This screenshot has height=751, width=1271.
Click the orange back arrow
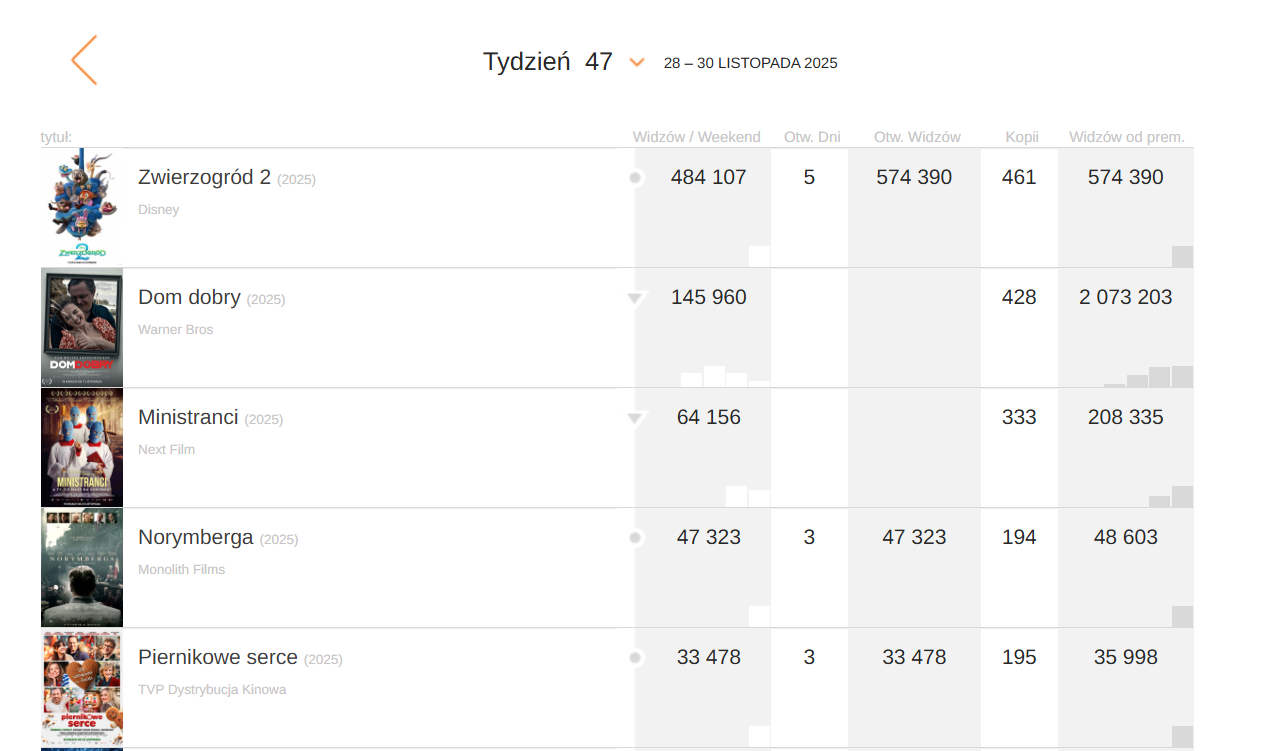coord(84,60)
